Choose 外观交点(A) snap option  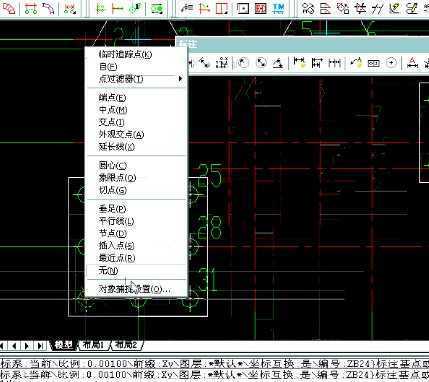coord(136,134)
